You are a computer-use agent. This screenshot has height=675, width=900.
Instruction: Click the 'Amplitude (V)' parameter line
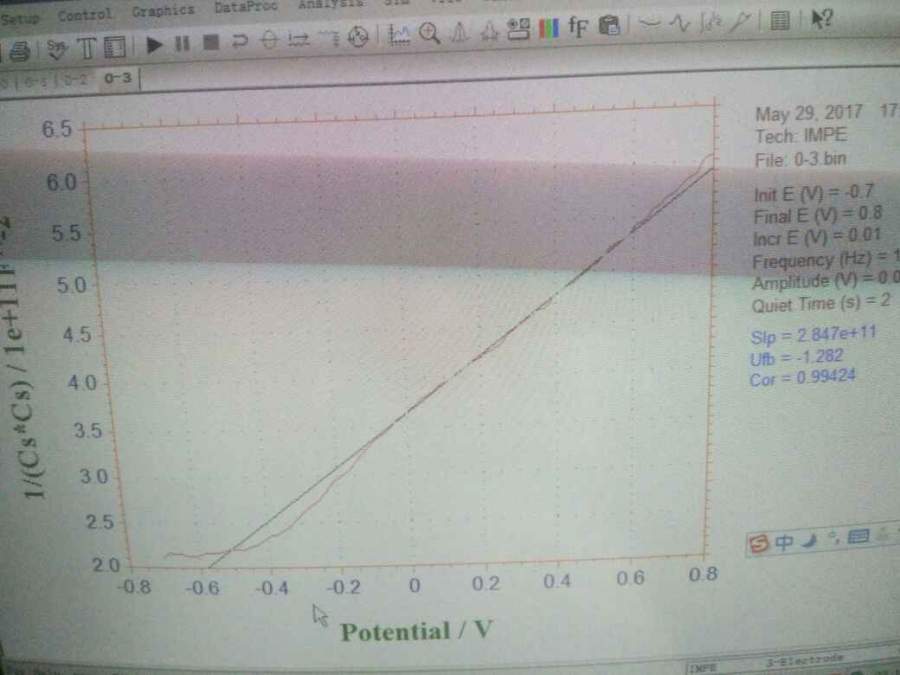point(825,281)
